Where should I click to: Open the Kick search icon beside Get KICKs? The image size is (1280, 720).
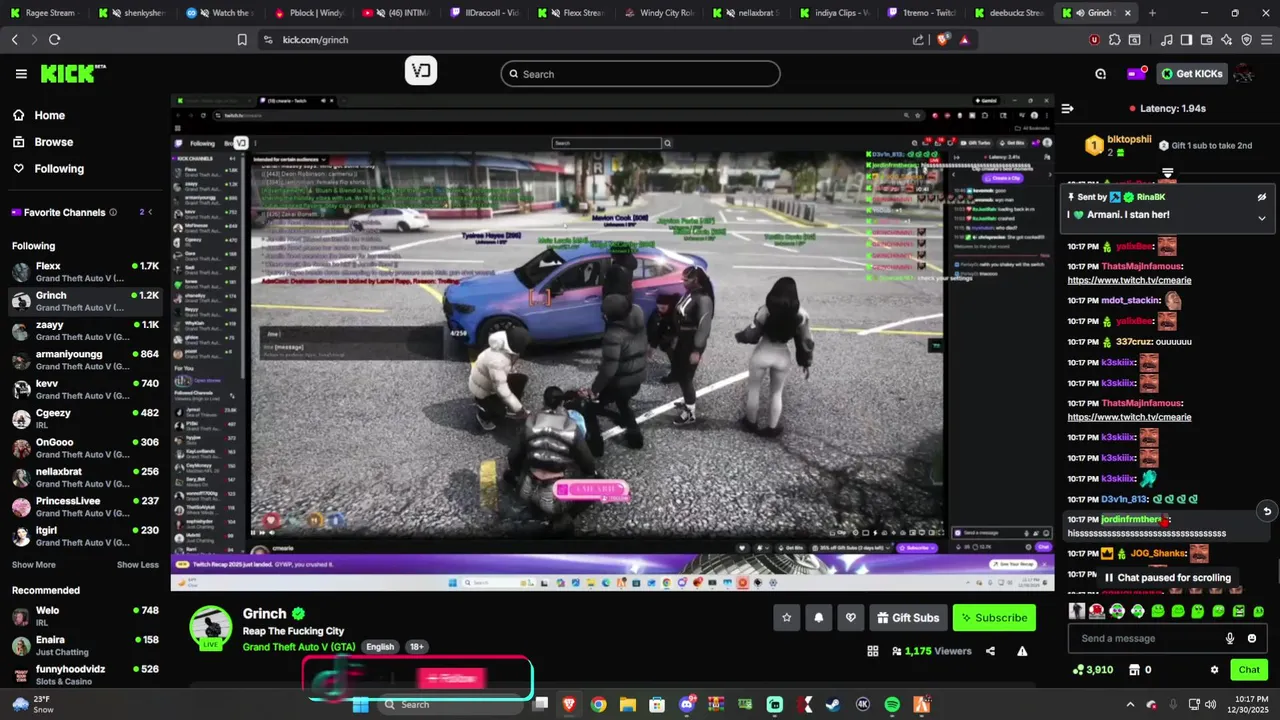[1100, 74]
